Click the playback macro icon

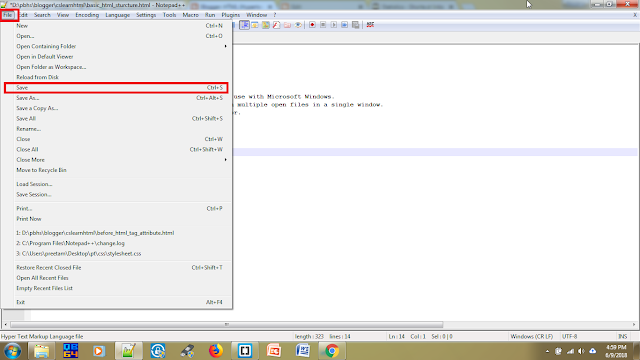pyautogui.click(x=333, y=25)
